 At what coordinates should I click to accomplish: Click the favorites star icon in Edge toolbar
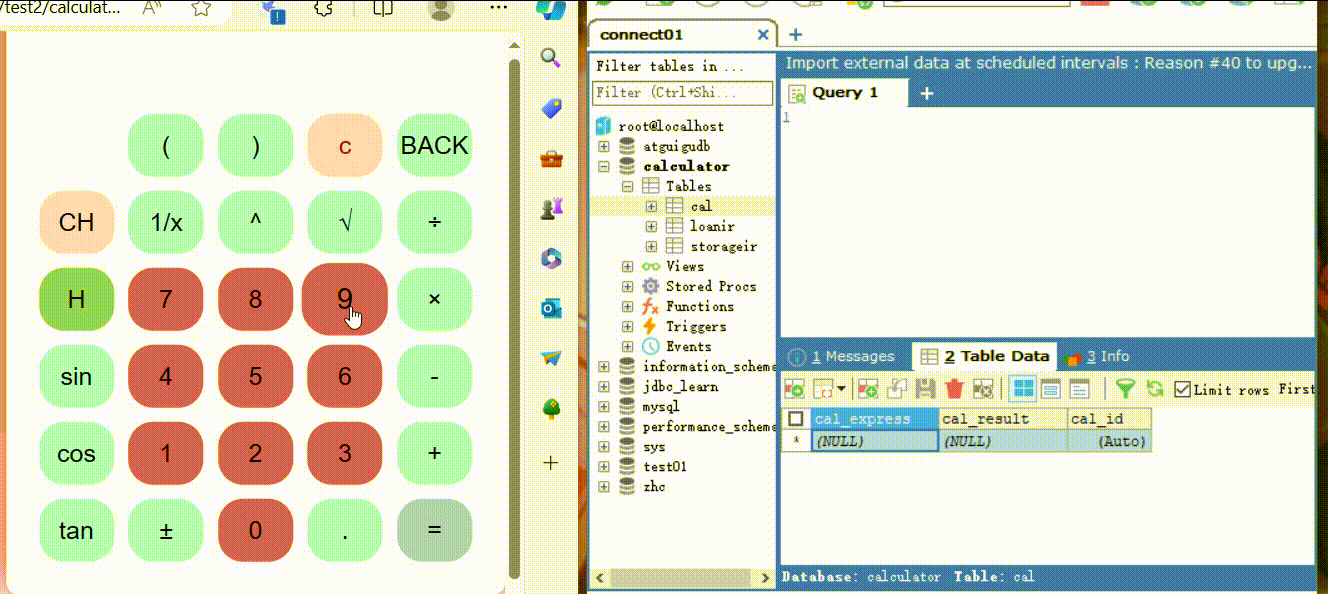(x=201, y=8)
